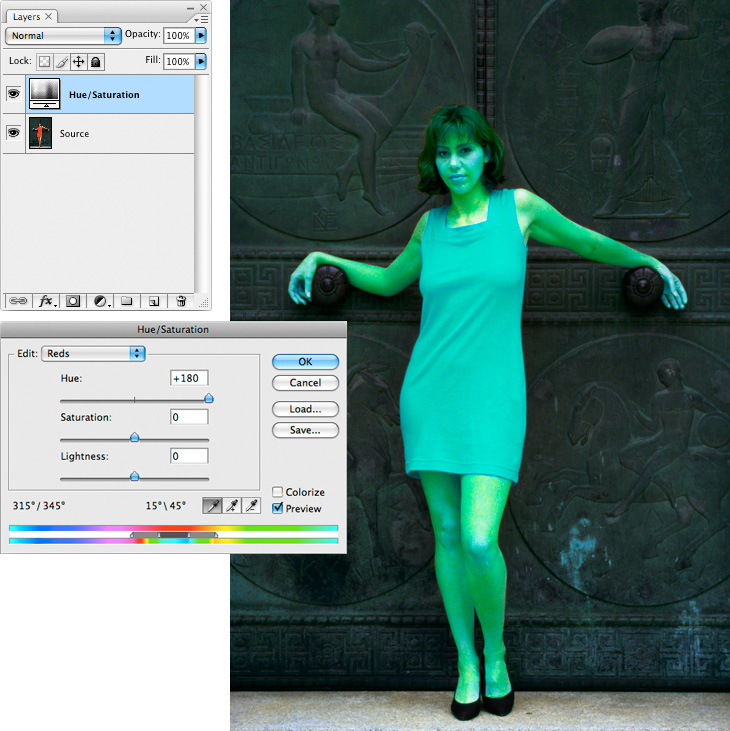The height and width of the screenshot is (731, 730).
Task: Open the Normal blend mode dropdown
Action: [x=63, y=35]
